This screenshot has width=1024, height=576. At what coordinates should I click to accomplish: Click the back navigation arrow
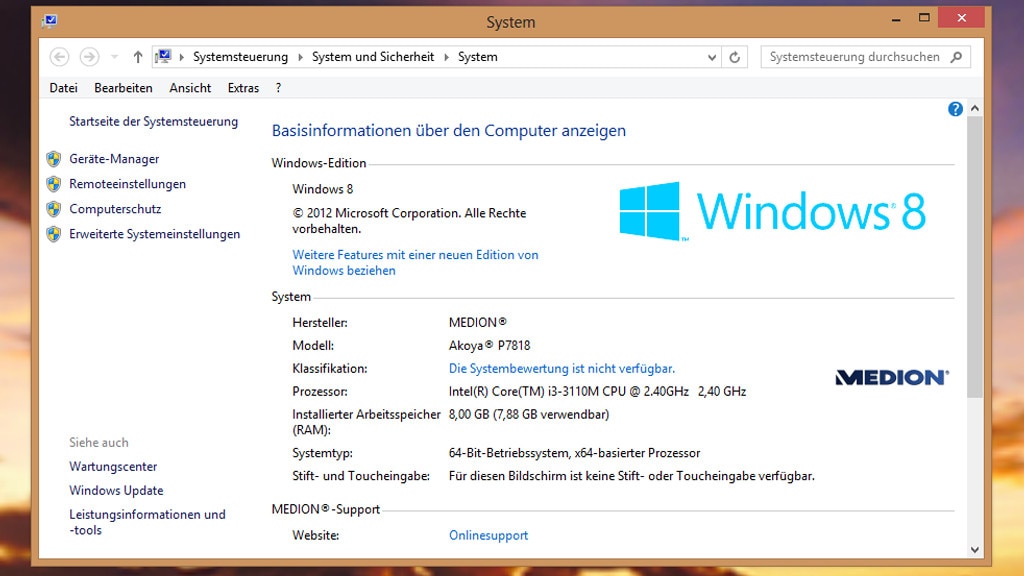59,57
